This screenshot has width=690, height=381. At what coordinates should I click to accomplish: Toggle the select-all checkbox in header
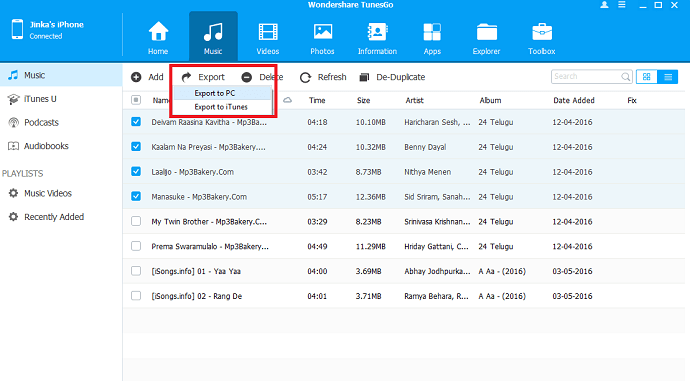point(136,100)
